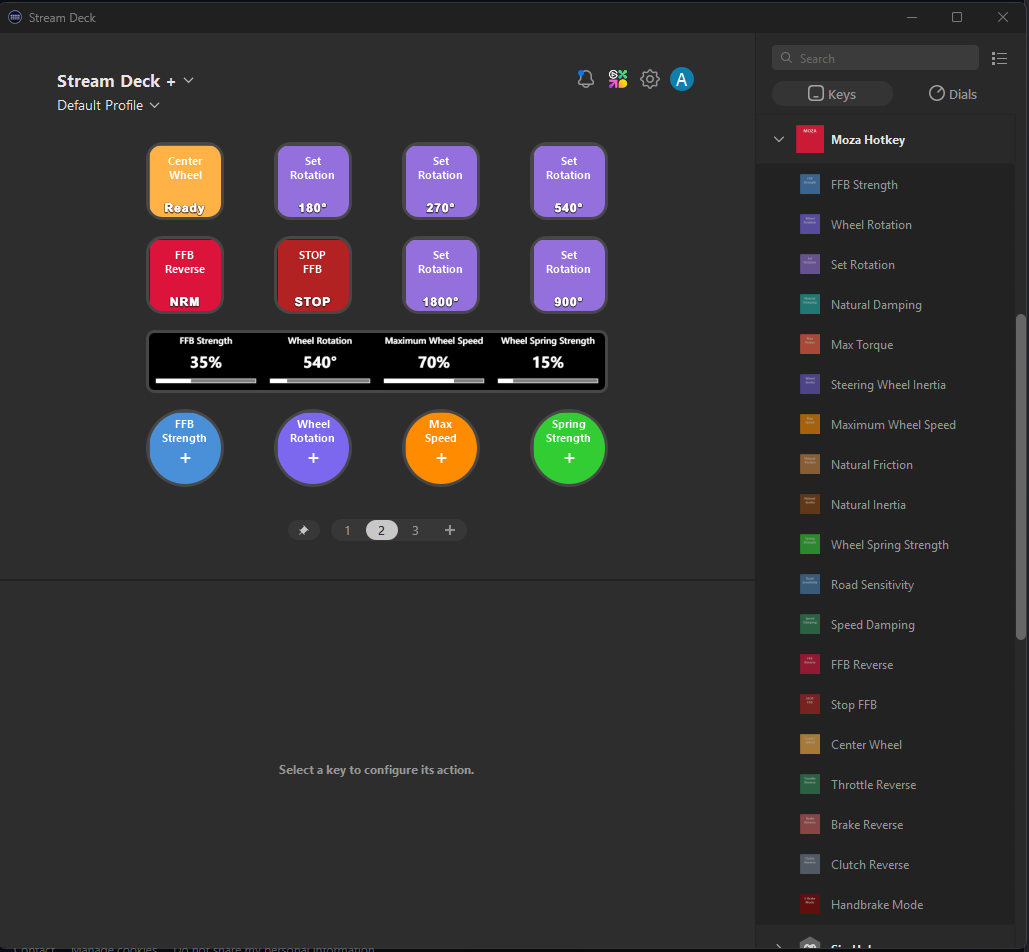The height and width of the screenshot is (952, 1029).
Task: Pin the current page with pushpin
Action: 304,530
